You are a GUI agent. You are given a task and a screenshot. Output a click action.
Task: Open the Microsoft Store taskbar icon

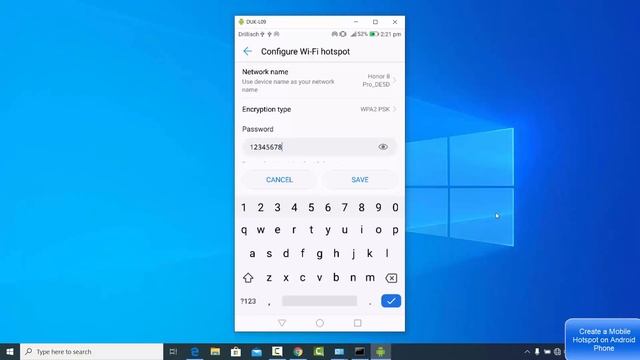[x=236, y=351]
